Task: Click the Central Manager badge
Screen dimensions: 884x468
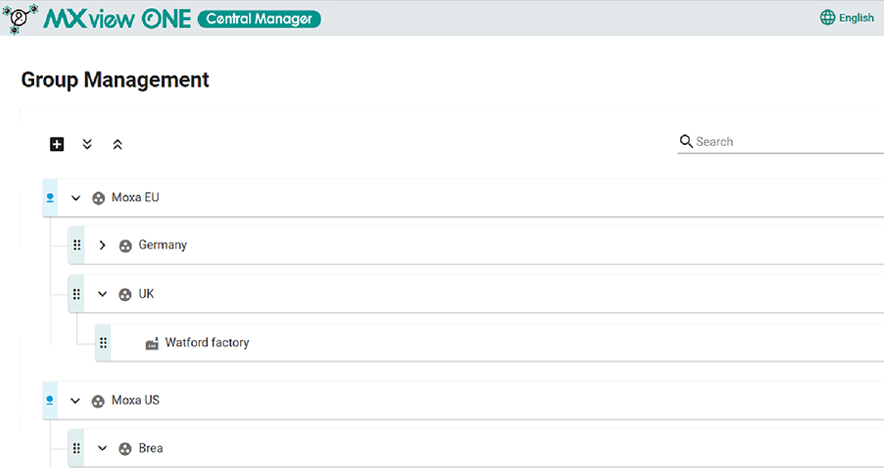Action: (x=259, y=19)
